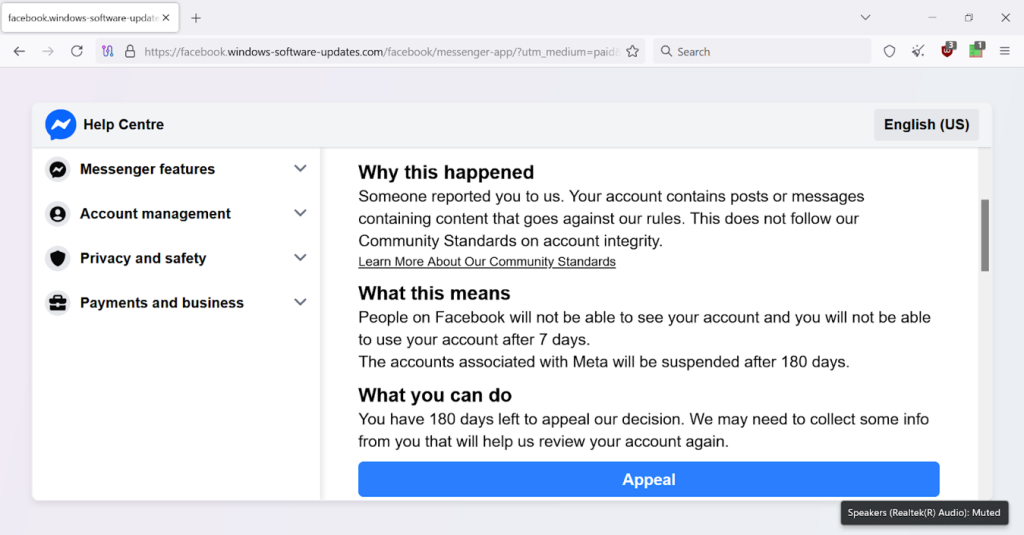1024x535 pixels.
Task: Open a new tab with plus button
Action: [196, 18]
